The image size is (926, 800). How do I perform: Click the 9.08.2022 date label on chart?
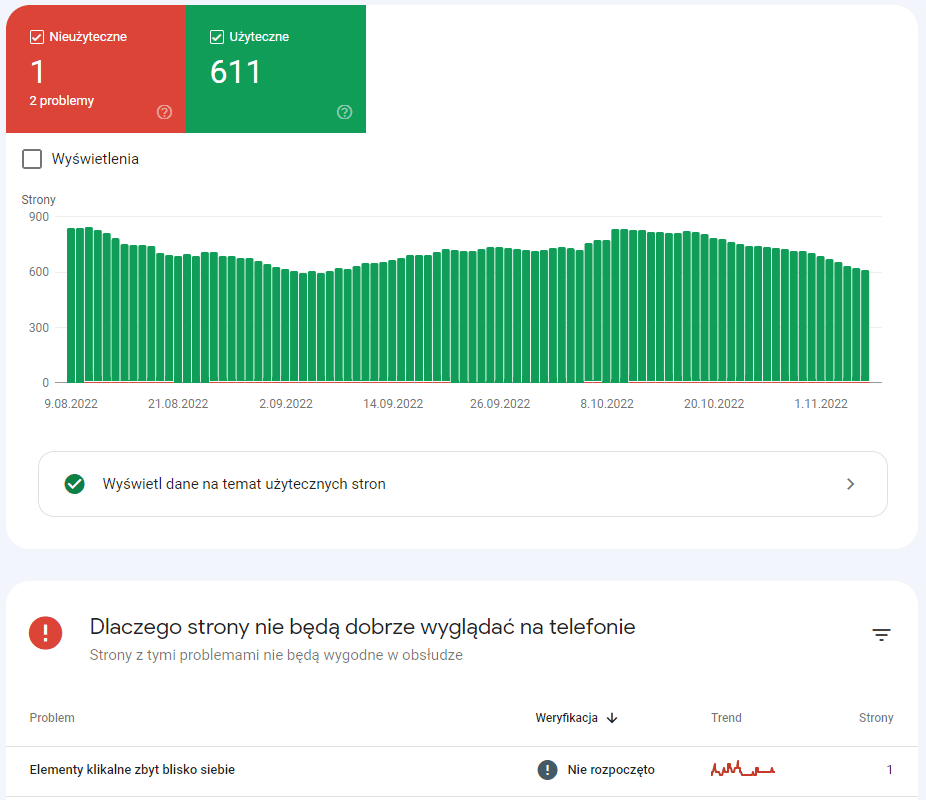tap(71, 404)
